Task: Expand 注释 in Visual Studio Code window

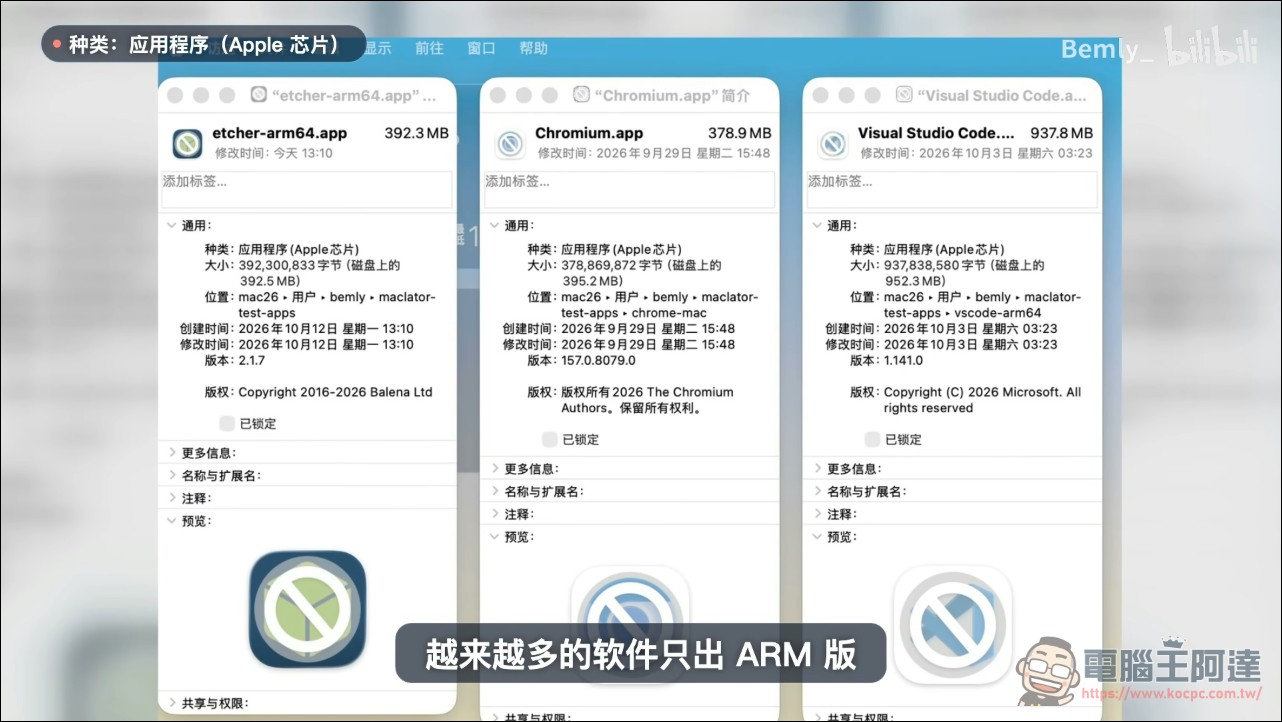Action: (817, 514)
